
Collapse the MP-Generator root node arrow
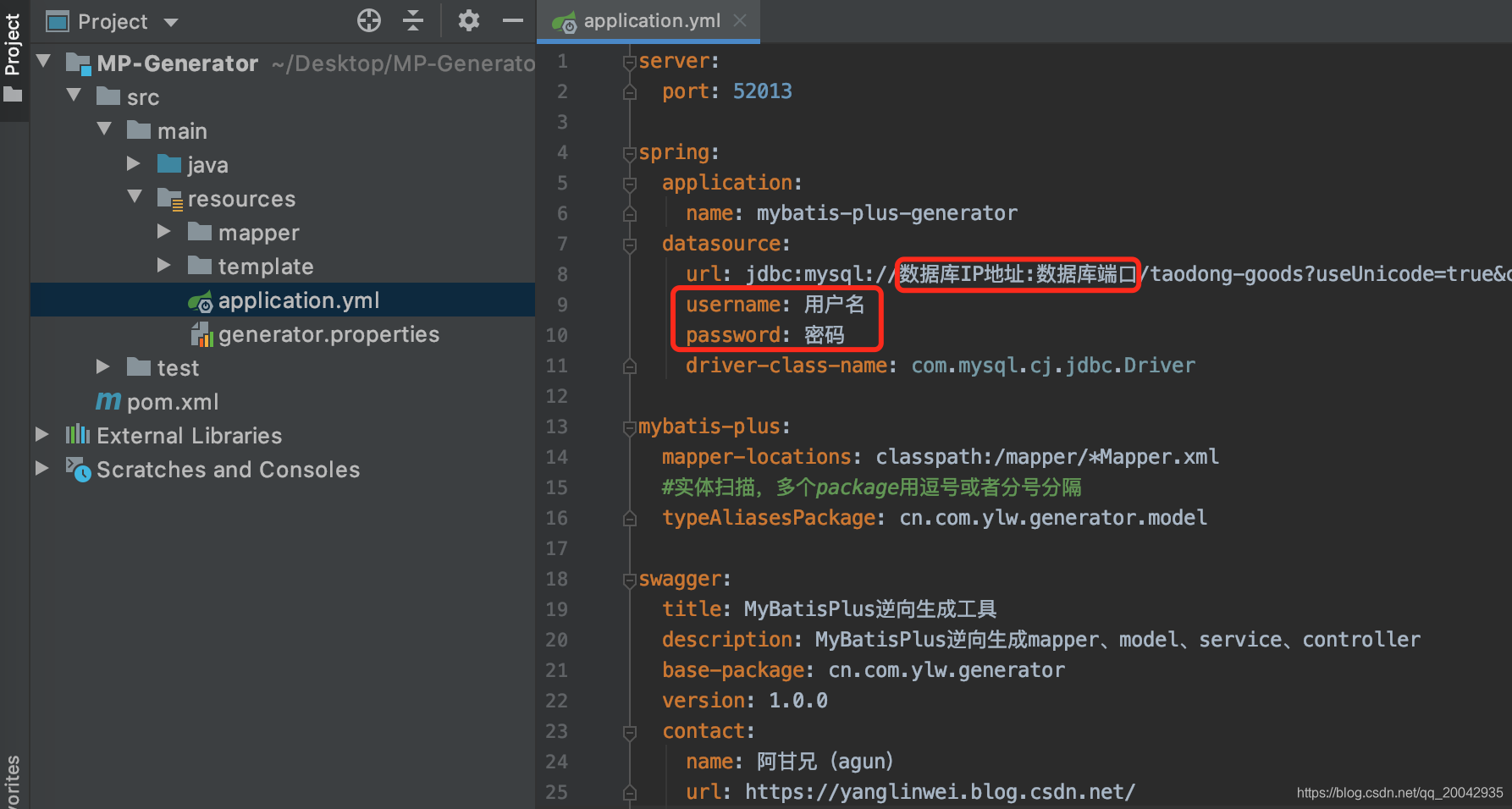[44, 63]
